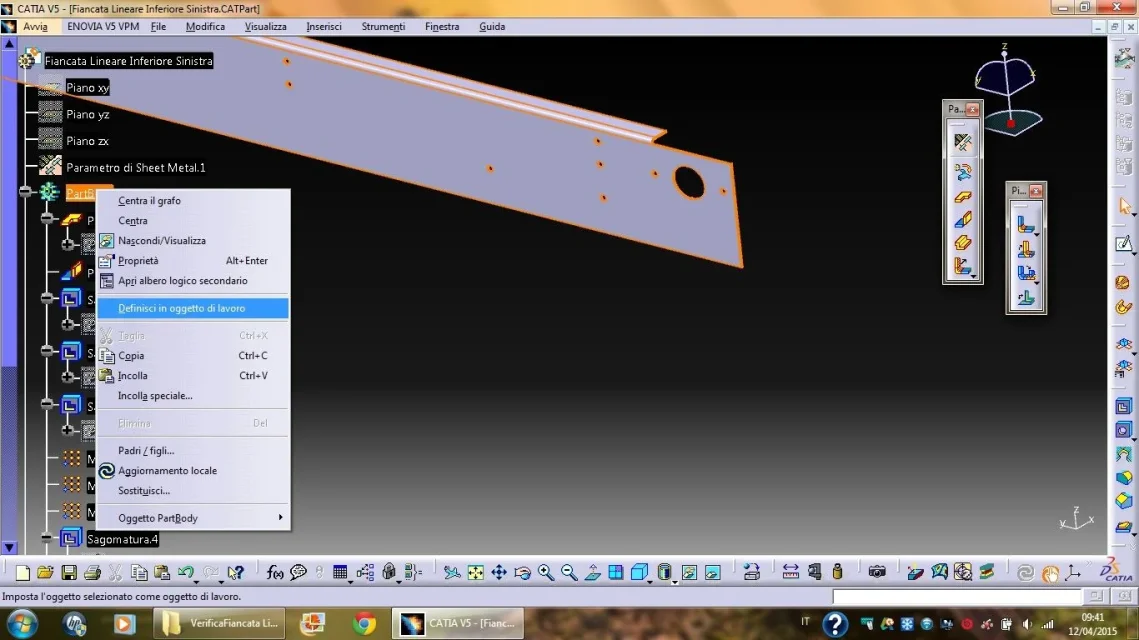The height and width of the screenshot is (640, 1139).
Task: Click the Multi-view windows icon
Action: [615, 572]
